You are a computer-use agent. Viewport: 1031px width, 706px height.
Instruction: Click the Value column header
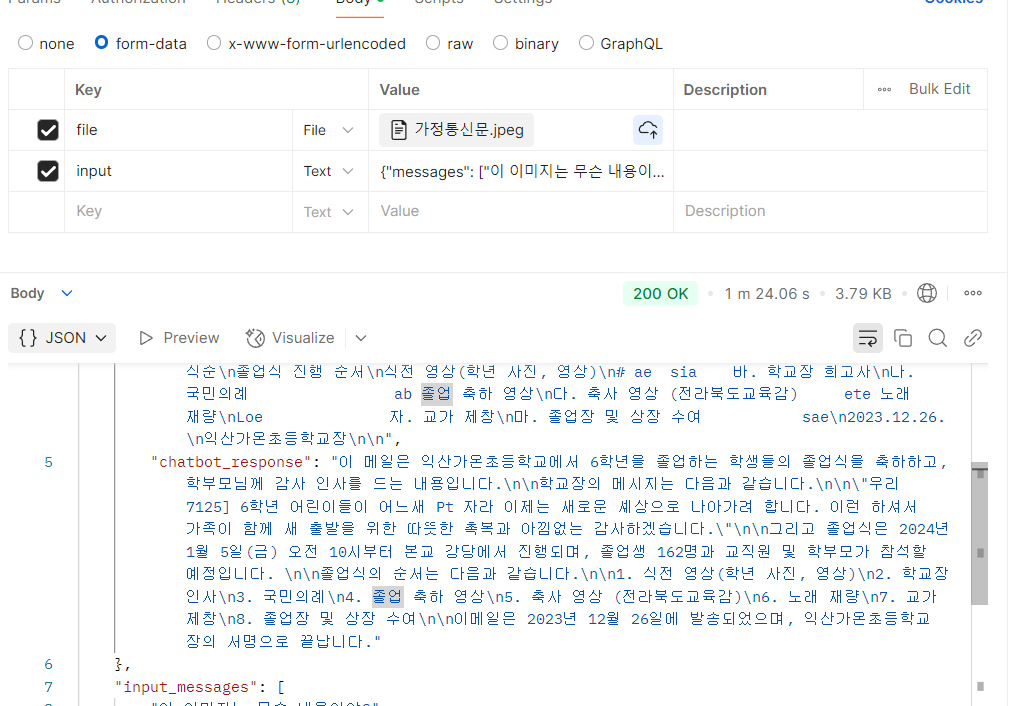pos(399,89)
